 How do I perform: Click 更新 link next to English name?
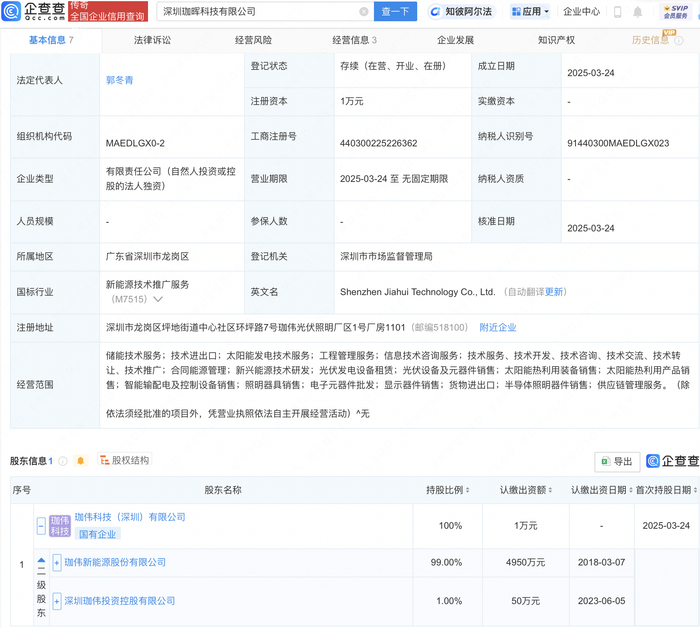click(x=554, y=292)
